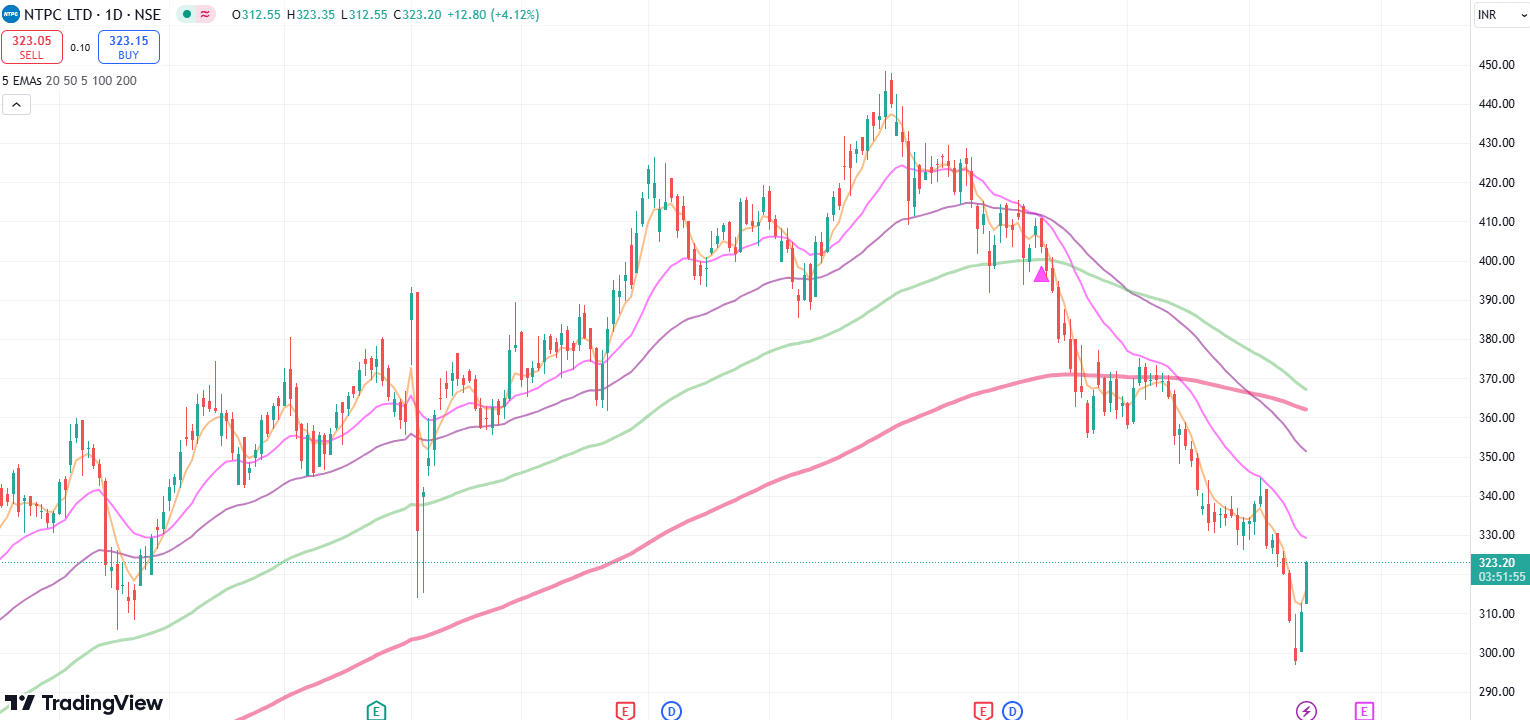1530x720 pixels.
Task: Click the green market status dot
Action: [186, 15]
